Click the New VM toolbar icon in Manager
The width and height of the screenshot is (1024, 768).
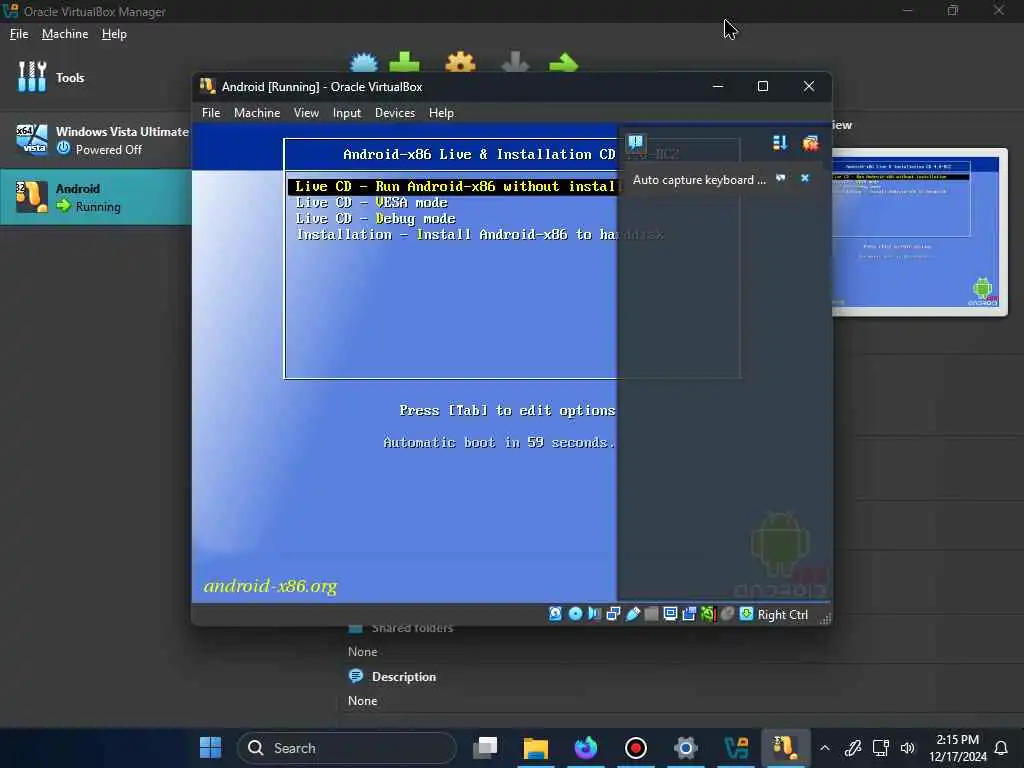pyautogui.click(x=364, y=63)
